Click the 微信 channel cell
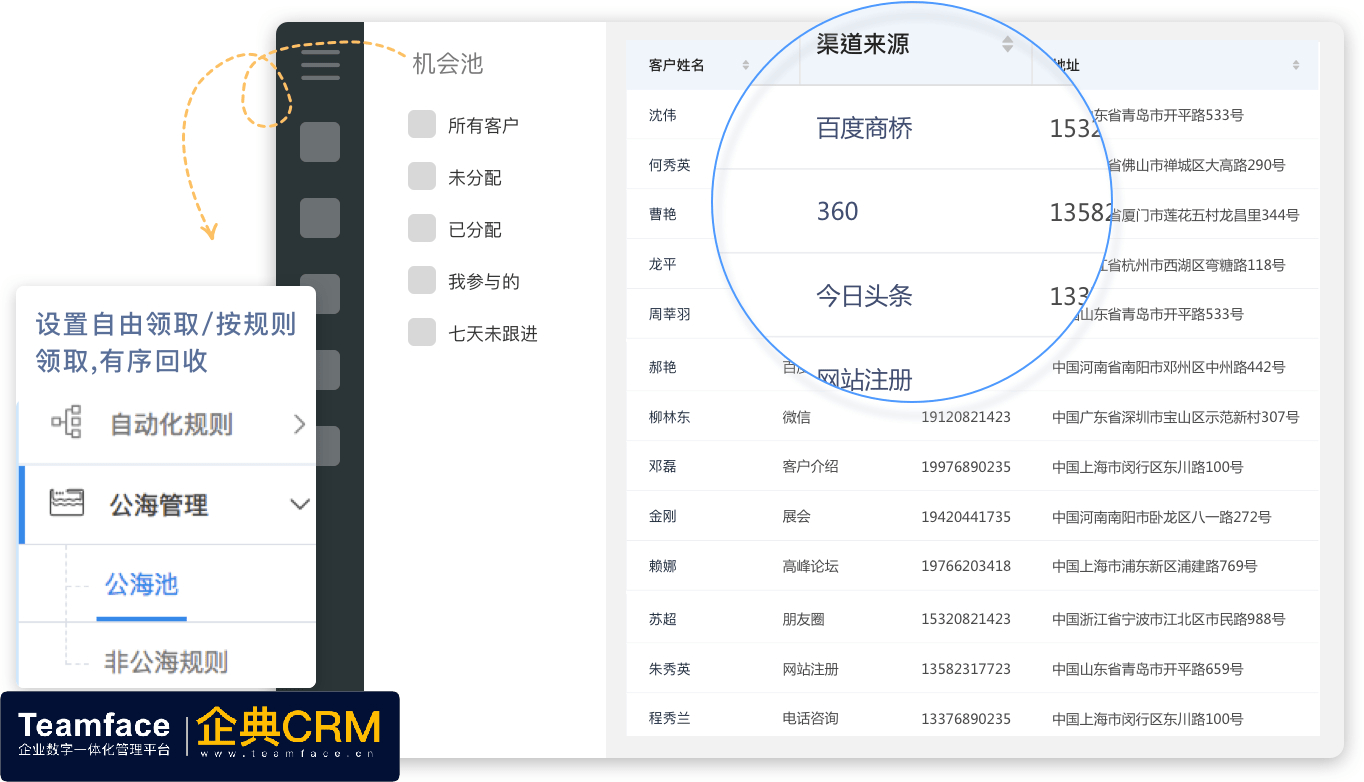 (796, 417)
